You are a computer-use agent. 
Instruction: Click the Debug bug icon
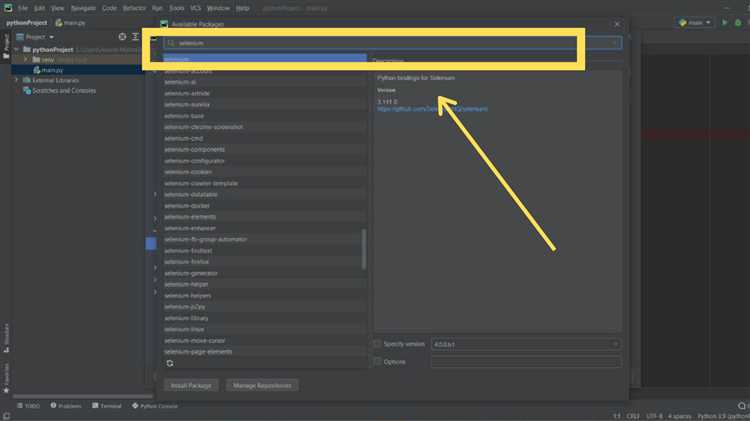[x=738, y=22]
